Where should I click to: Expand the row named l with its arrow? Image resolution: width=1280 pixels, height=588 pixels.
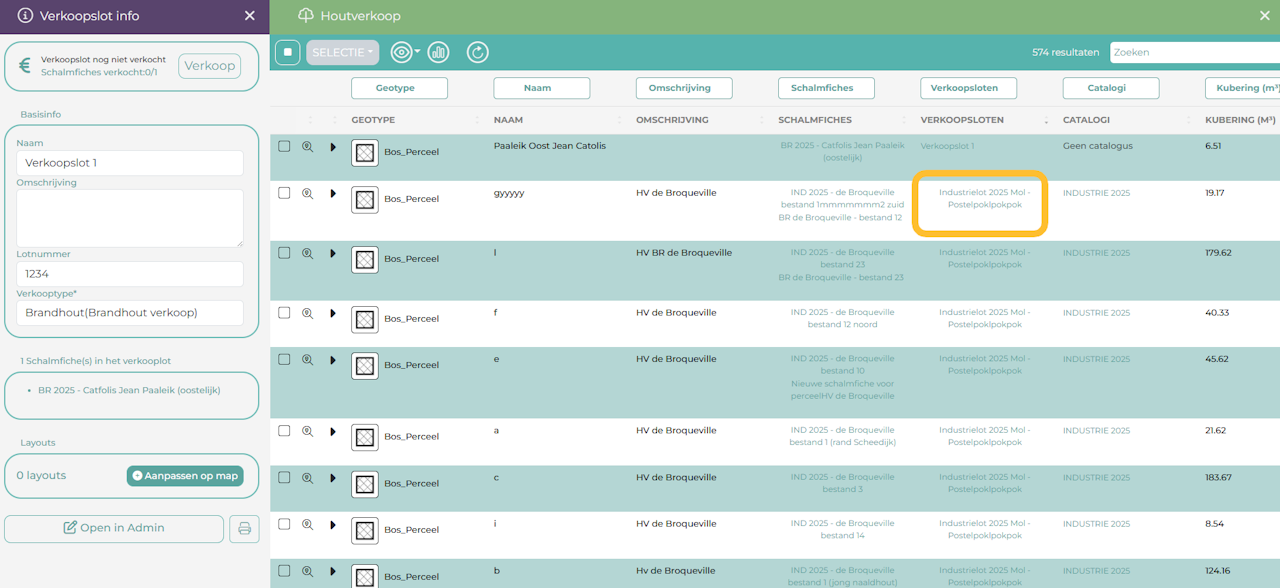(x=333, y=253)
